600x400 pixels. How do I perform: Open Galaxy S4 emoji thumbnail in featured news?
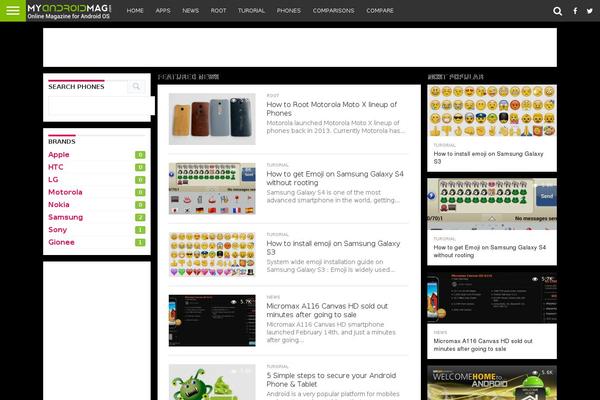point(212,188)
